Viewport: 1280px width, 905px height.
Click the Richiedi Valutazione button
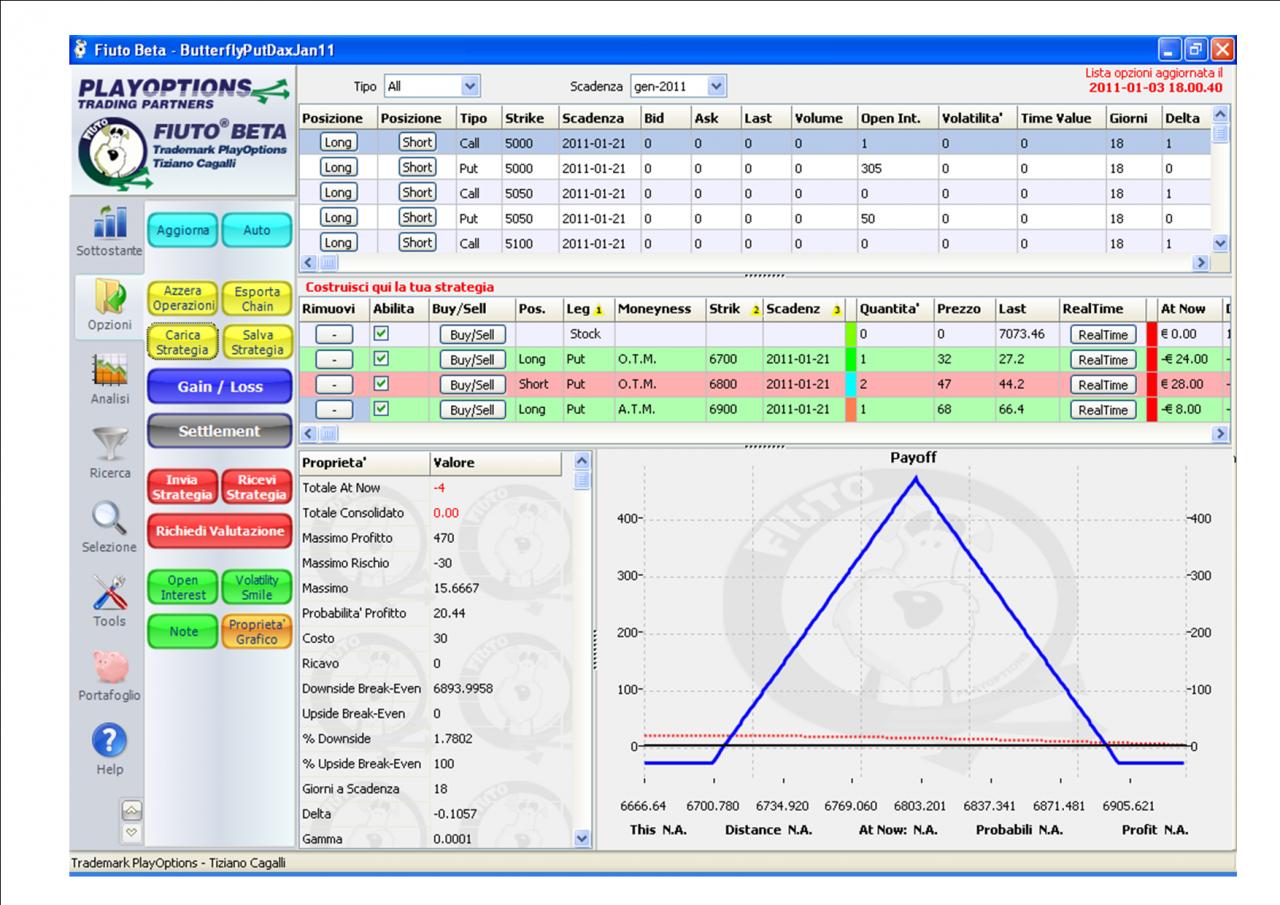219,532
